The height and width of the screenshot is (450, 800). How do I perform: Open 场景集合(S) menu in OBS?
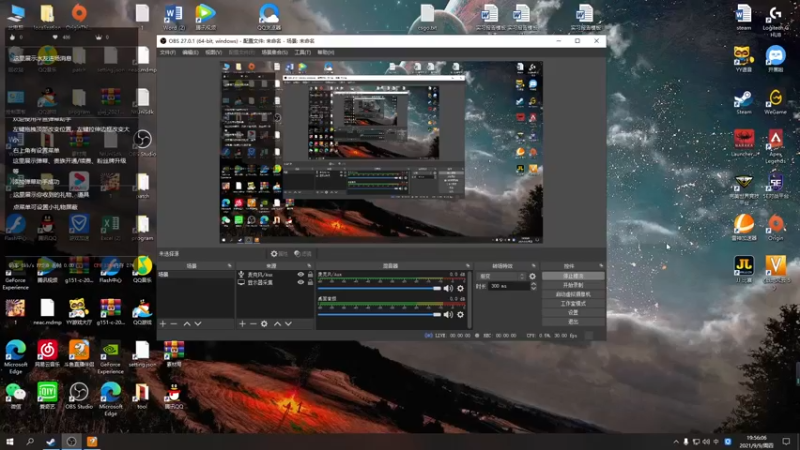pyautogui.click(x=274, y=53)
